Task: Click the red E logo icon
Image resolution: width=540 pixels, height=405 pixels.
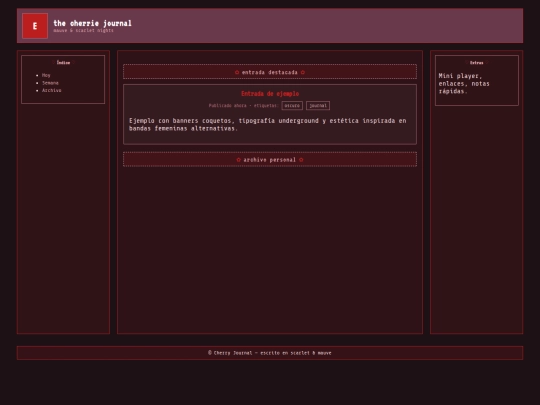Action: click(35, 26)
